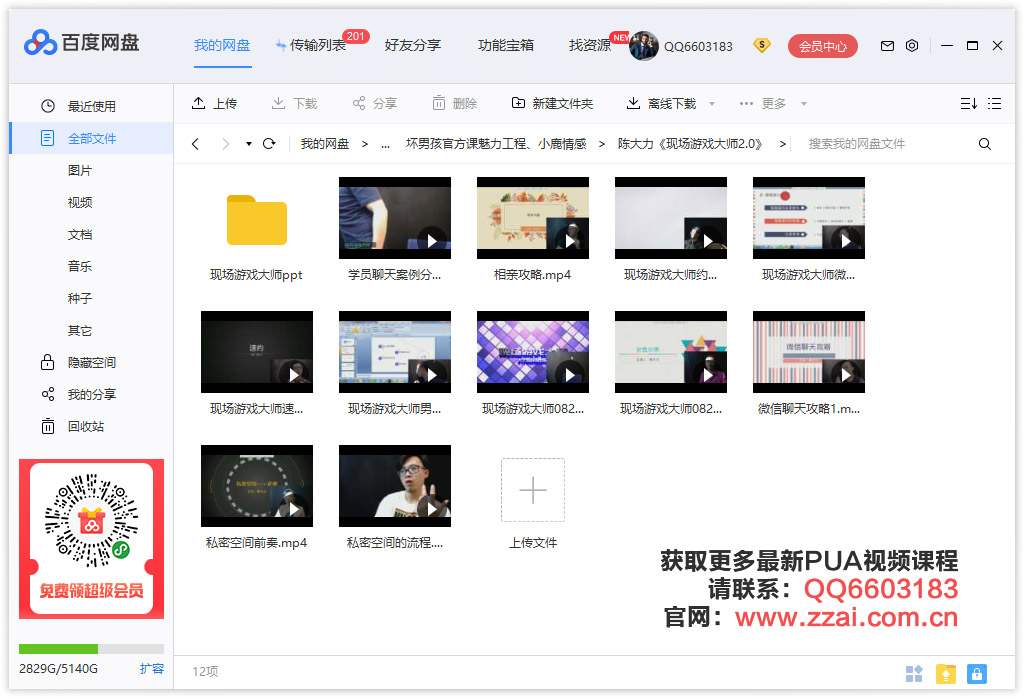Open settings hexagon icon in title bar
This screenshot has width=1024, height=698.
point(912,46)
